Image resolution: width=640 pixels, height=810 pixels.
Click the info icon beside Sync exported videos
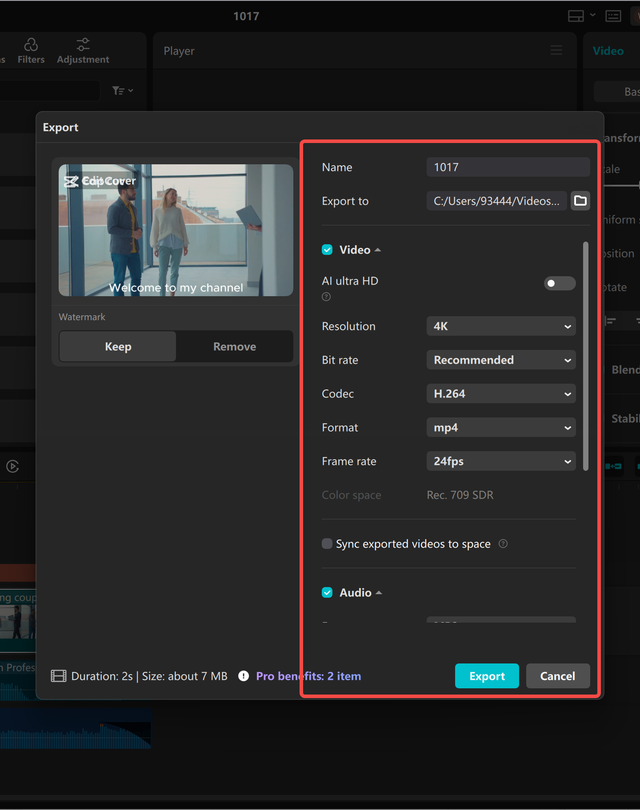[503, 544]
